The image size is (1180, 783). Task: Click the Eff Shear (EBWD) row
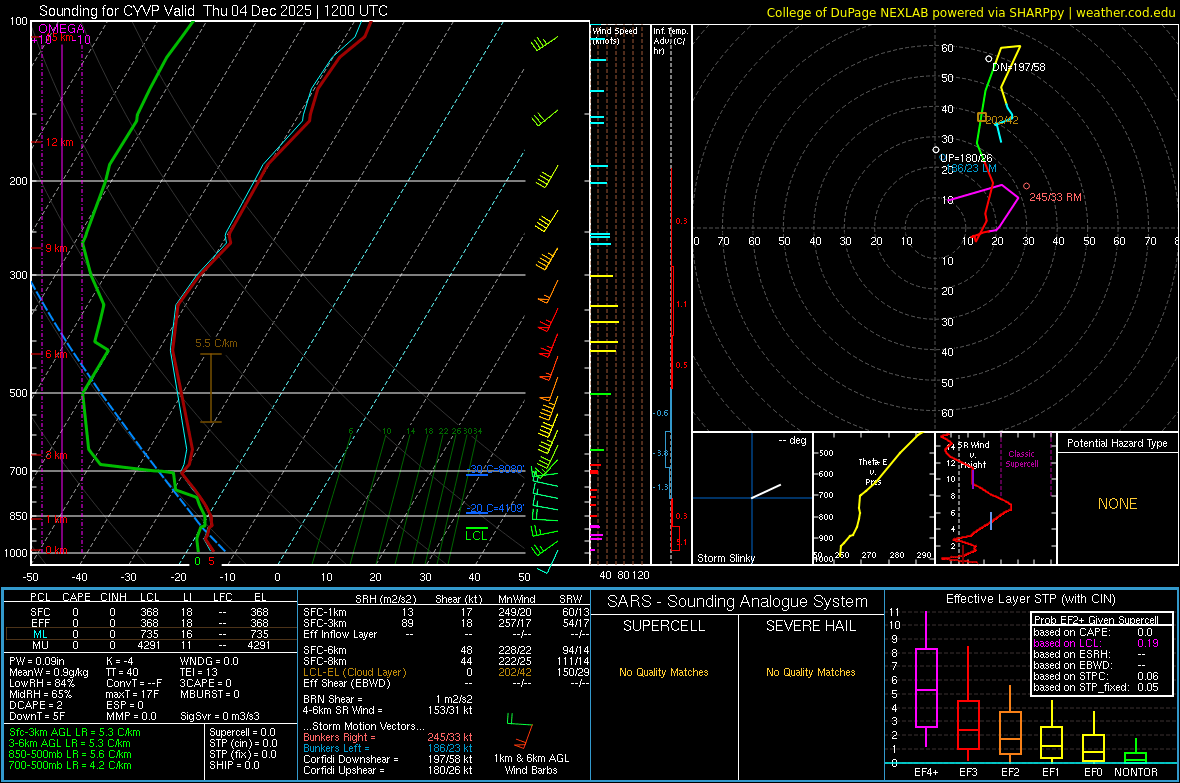[x=446, y=683]
